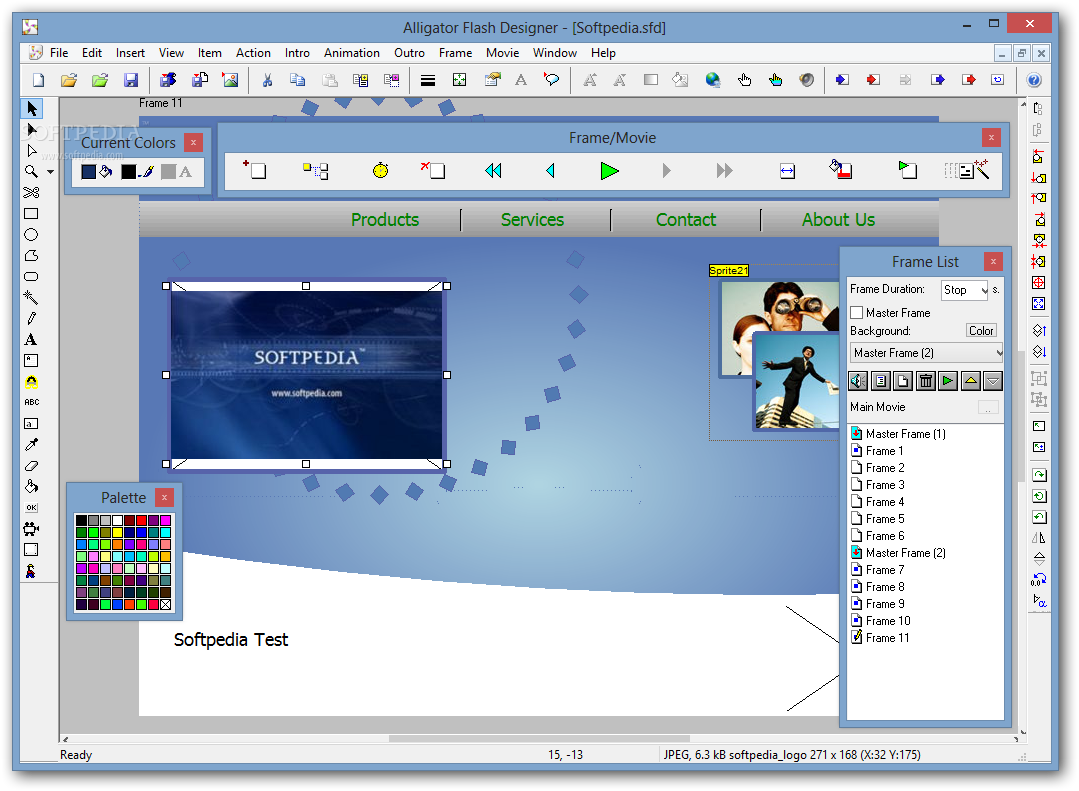Go to previous frame
The width and height of the screenshot is (1079, 791).
pos(551,170)
